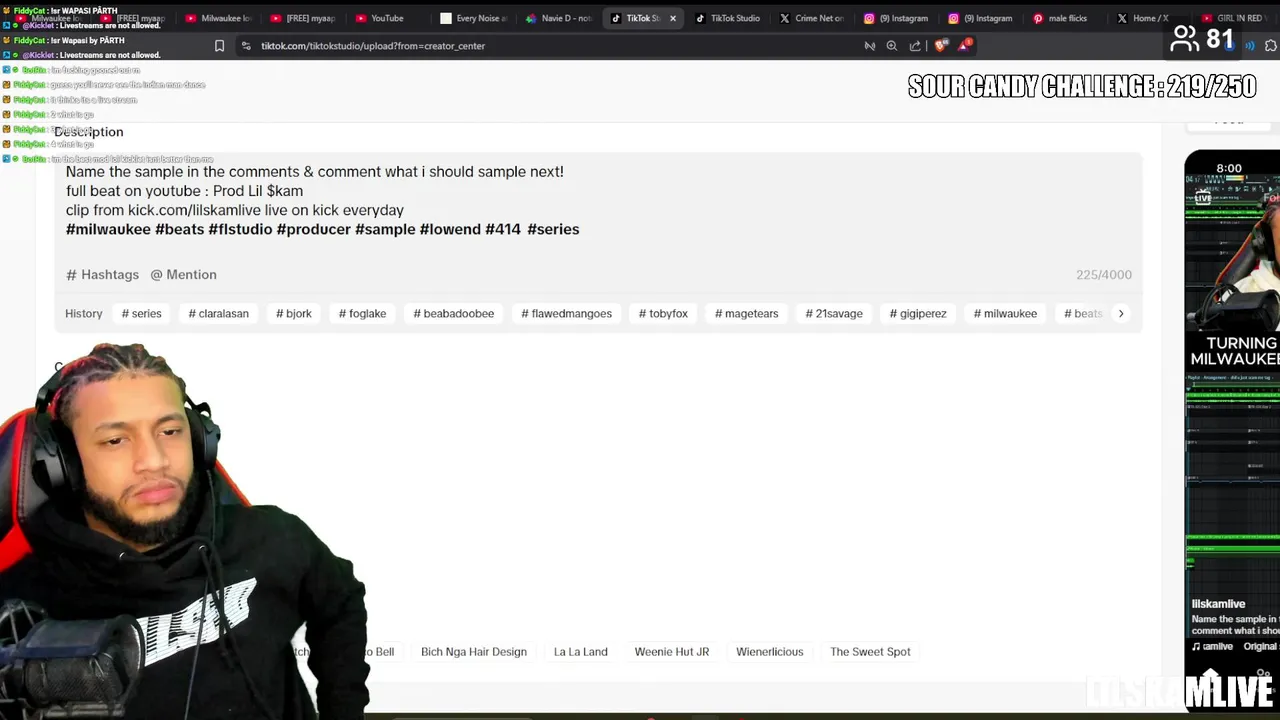
Task: Add the #foglake hashtag chip
Action: pyautogui.click(x=362, y=313)
